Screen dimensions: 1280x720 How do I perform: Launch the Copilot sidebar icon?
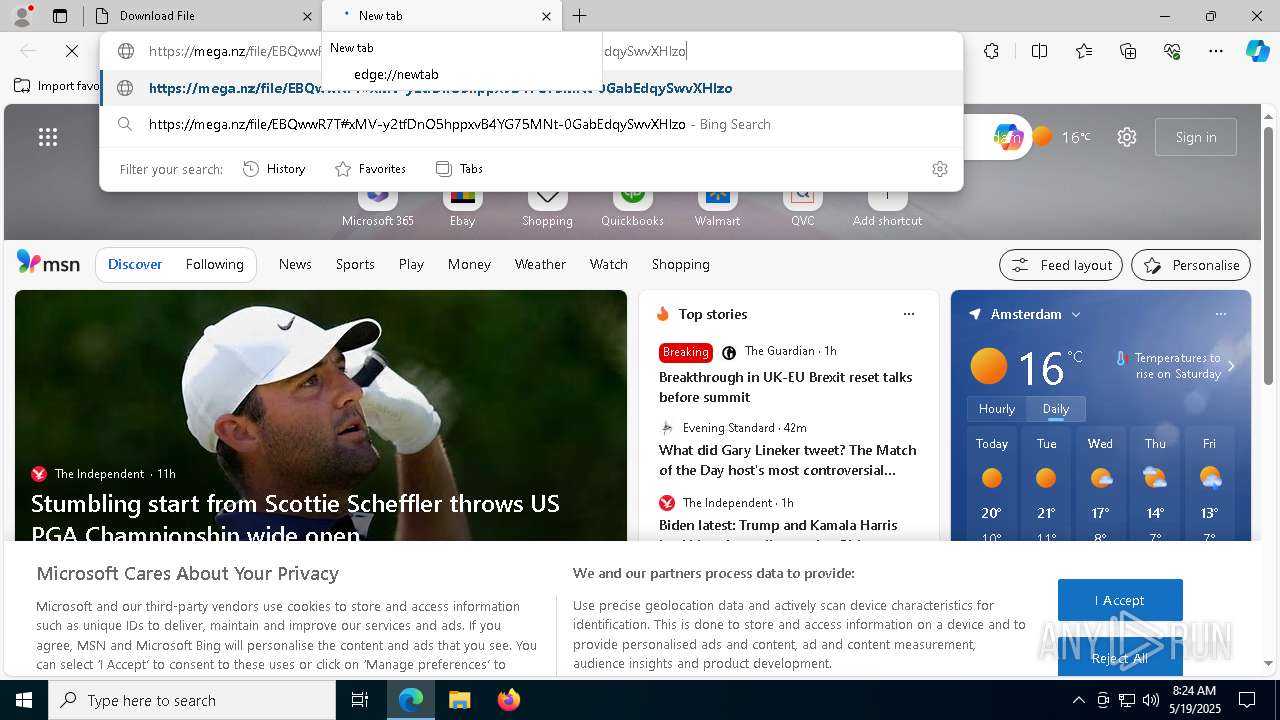coord(1257,51)
